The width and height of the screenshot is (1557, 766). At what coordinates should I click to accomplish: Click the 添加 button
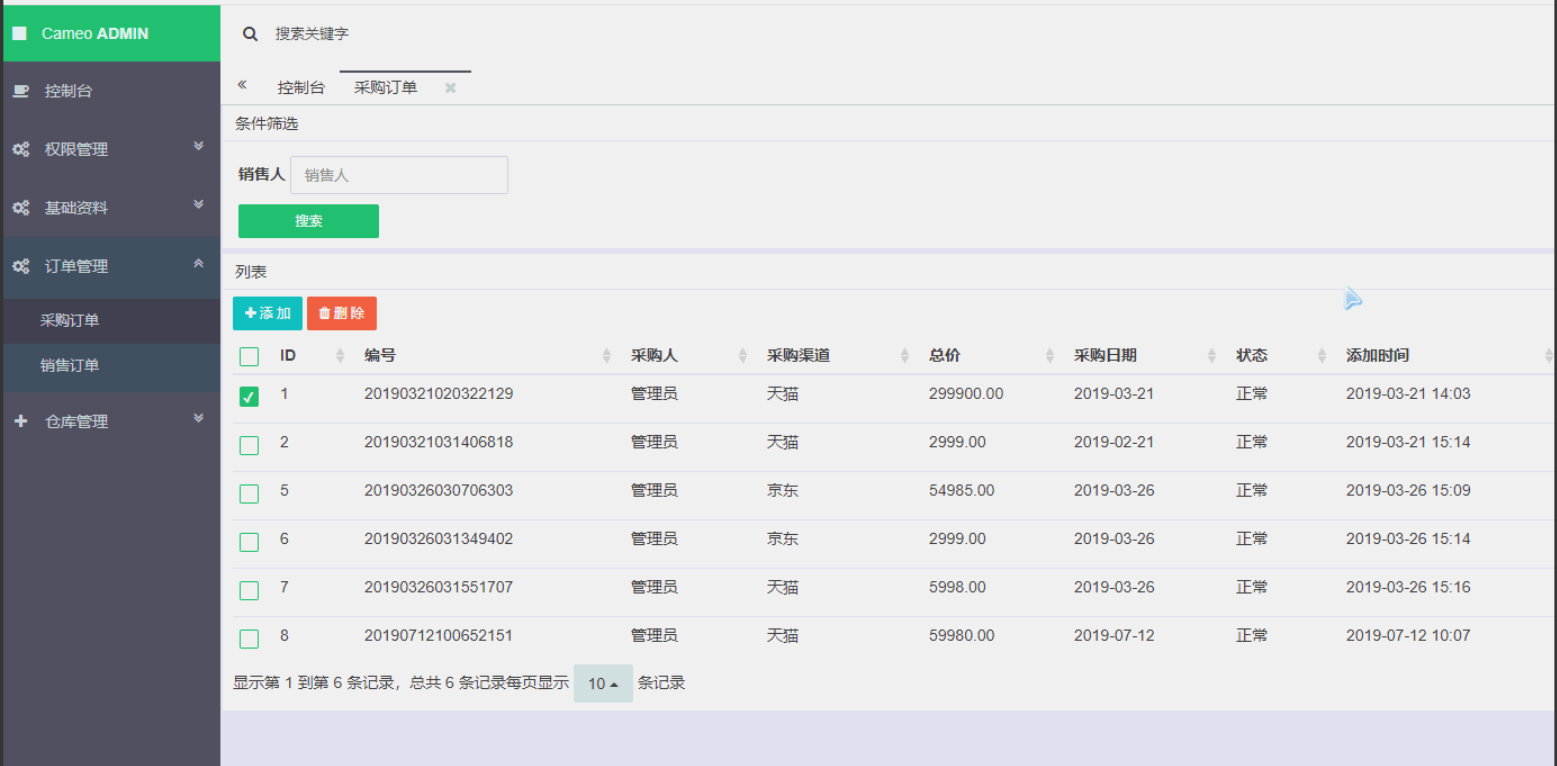point(267,314)
